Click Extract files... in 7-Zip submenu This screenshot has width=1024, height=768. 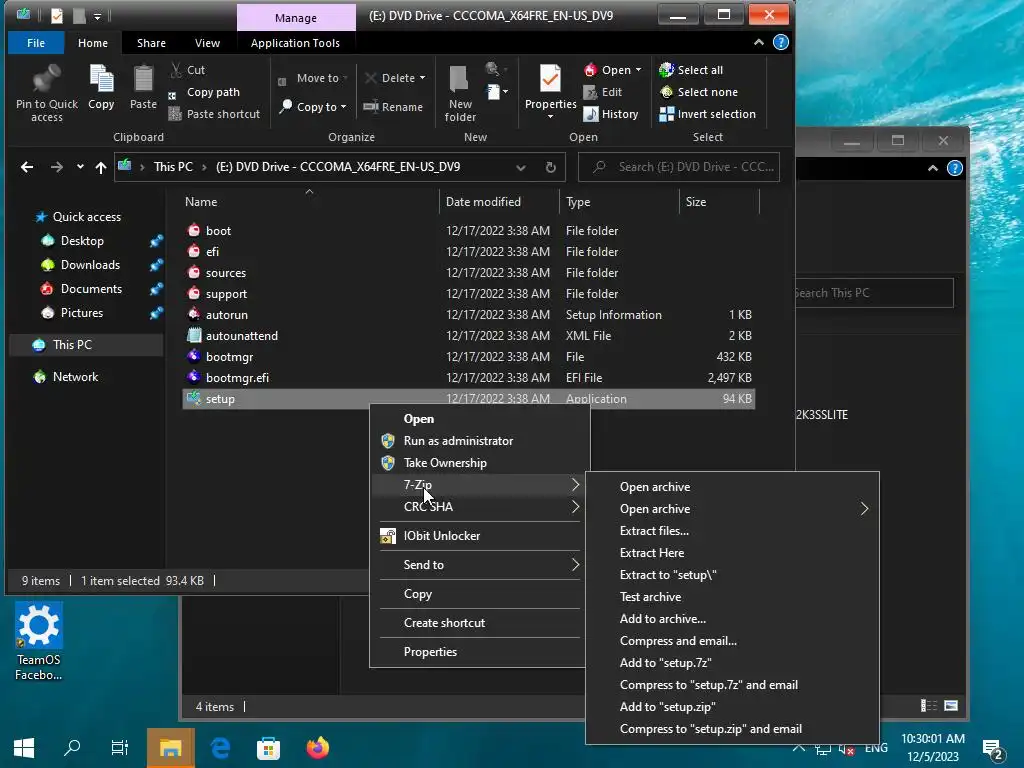(x=732, y=531)
